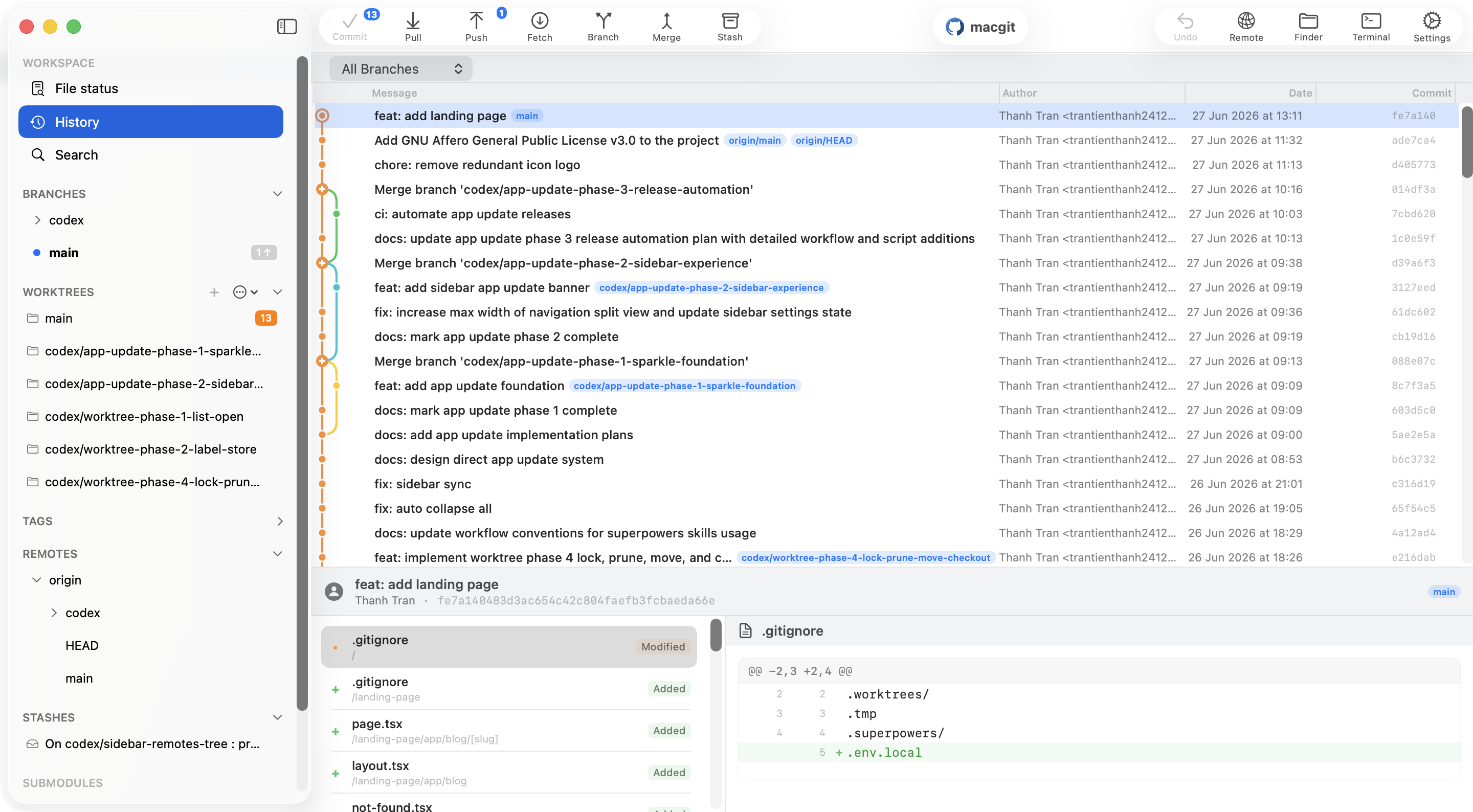The height and width of the screenshot is (812, 1473).
Task: Collapse the origin remote tree
Action: (x=37, y=580)
